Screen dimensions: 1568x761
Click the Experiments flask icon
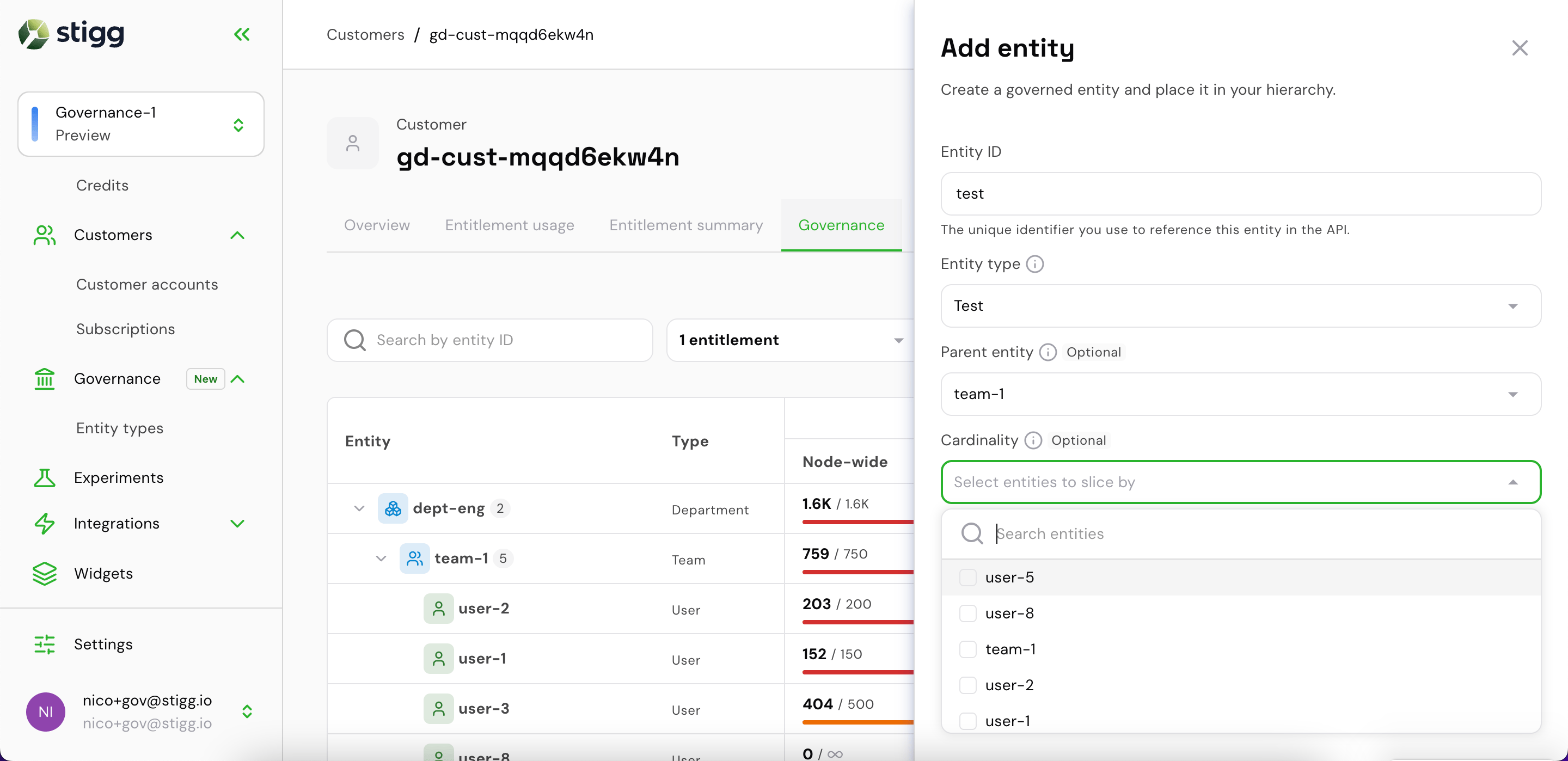click(45, 477)
